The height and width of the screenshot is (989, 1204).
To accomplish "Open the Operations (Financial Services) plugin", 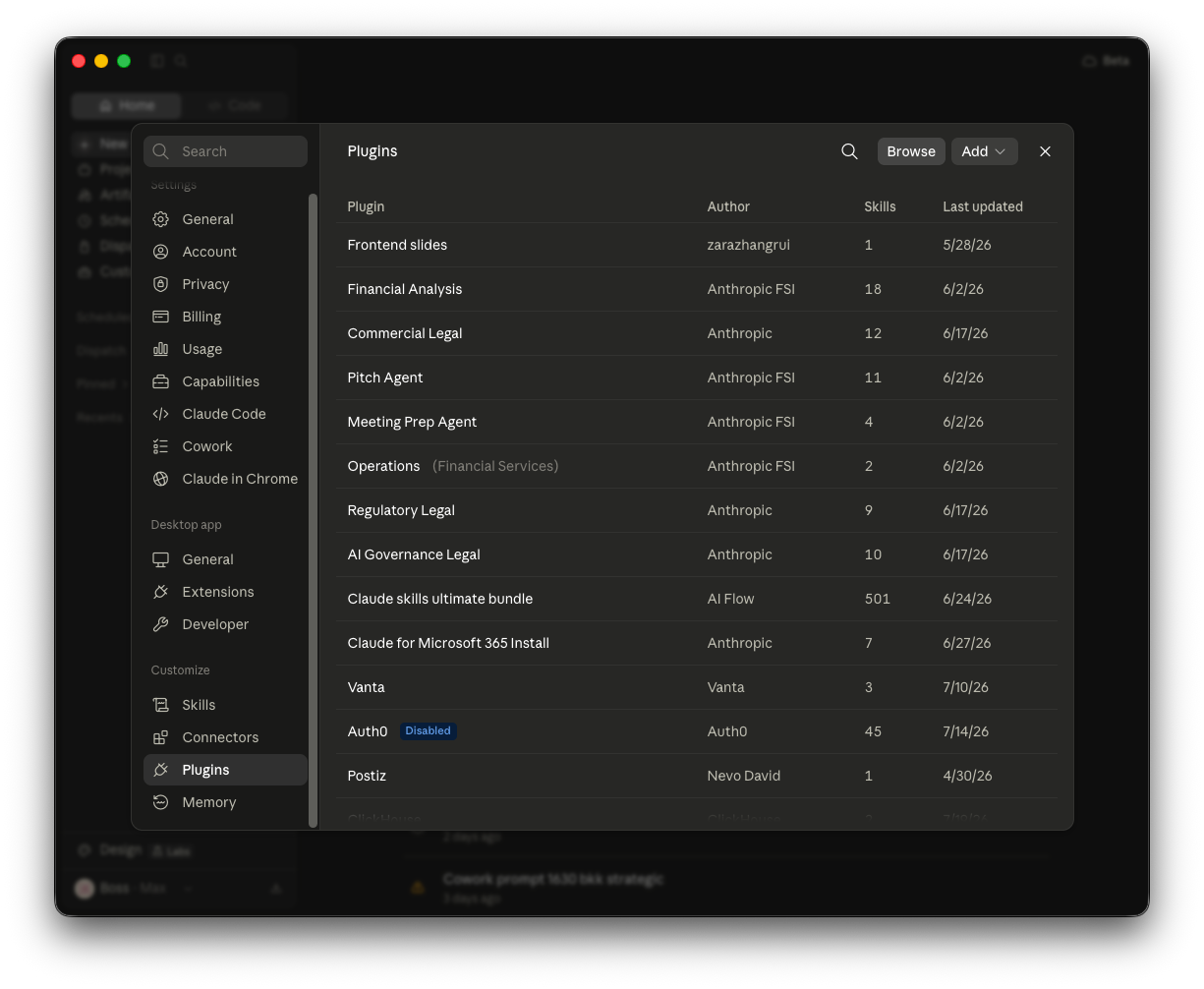I will pos(453,466).
